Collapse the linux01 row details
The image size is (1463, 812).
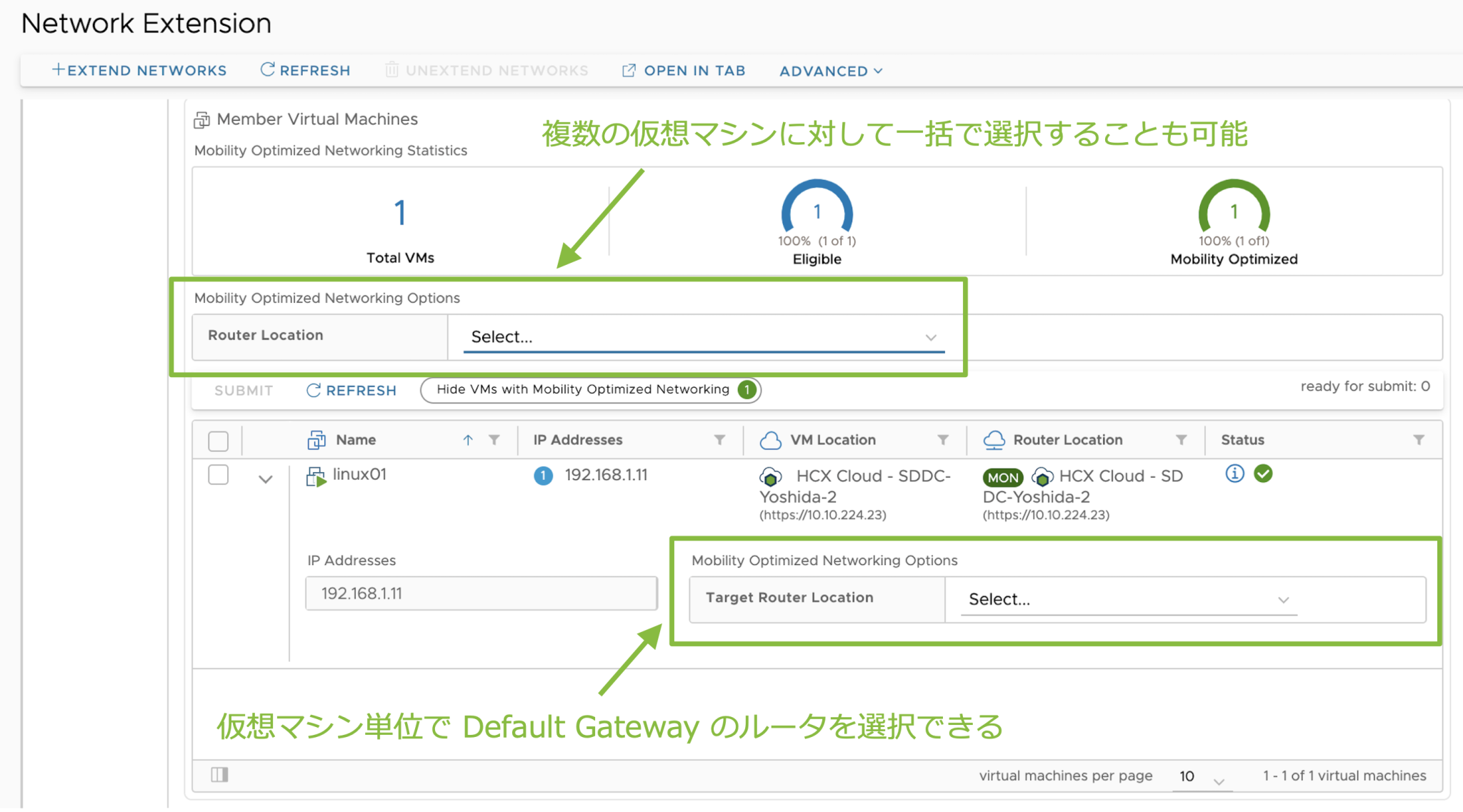click(x=265, y=479)
